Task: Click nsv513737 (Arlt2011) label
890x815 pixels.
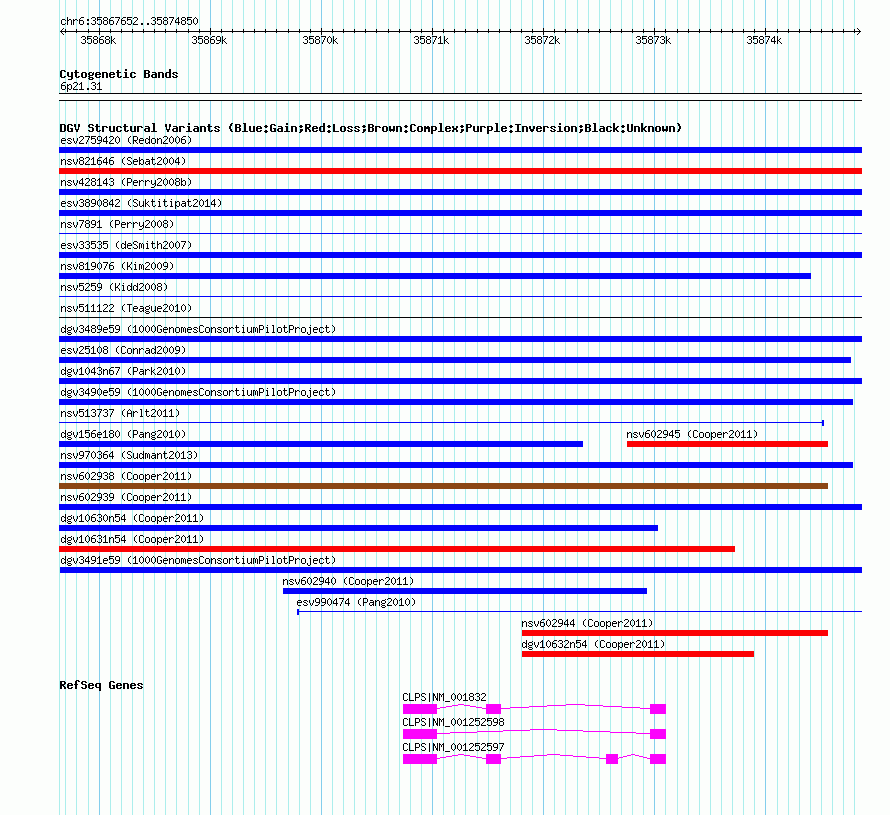Action: [120, 413]
